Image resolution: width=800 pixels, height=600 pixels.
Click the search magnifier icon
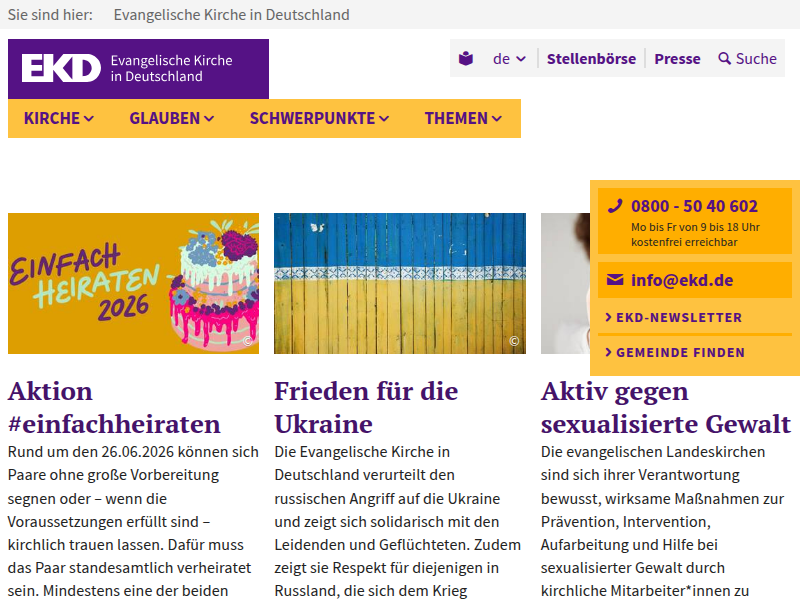(x=725, y=59)
